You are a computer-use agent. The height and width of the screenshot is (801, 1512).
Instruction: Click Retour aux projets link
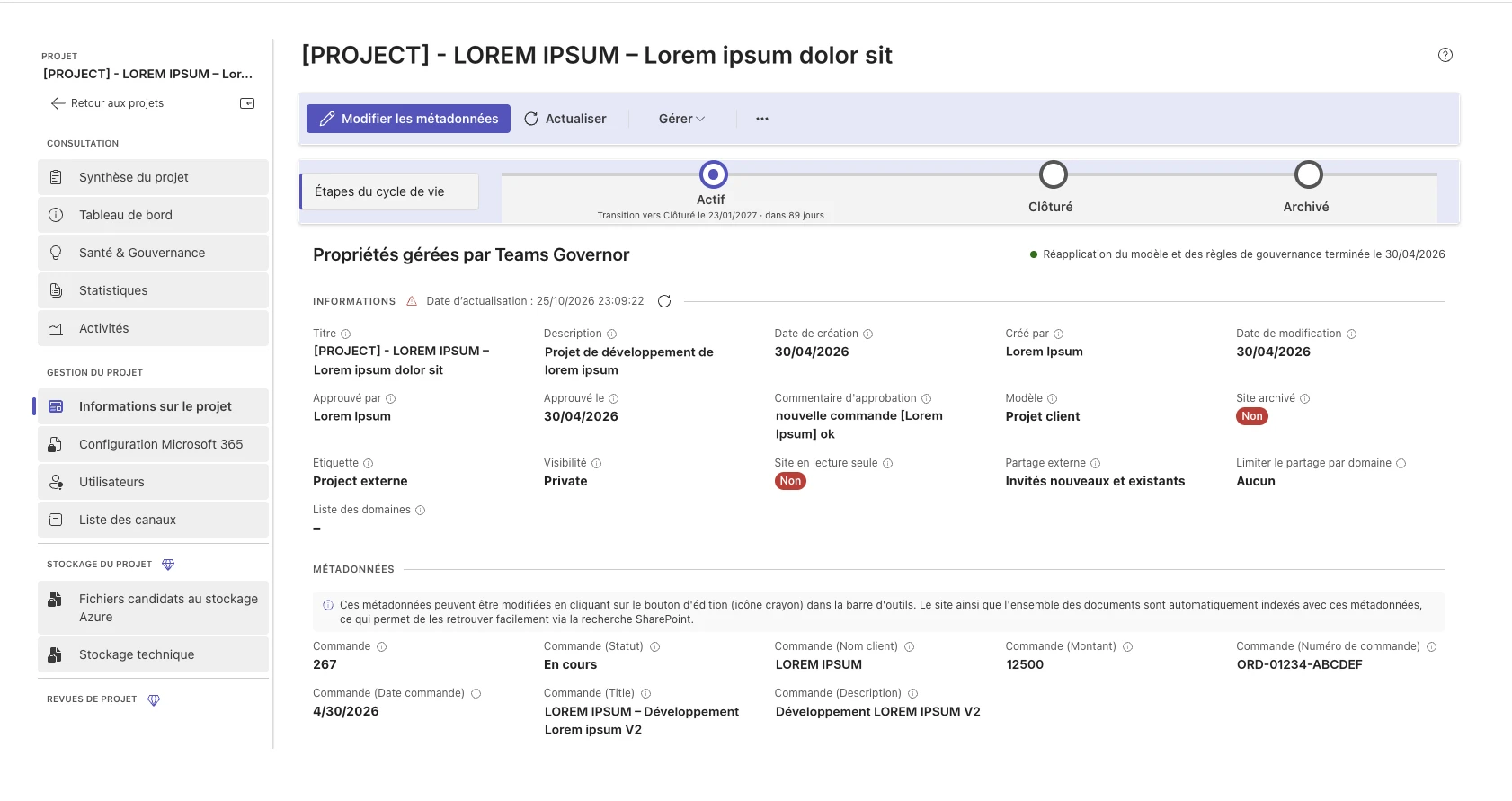[x=108, y=103]
